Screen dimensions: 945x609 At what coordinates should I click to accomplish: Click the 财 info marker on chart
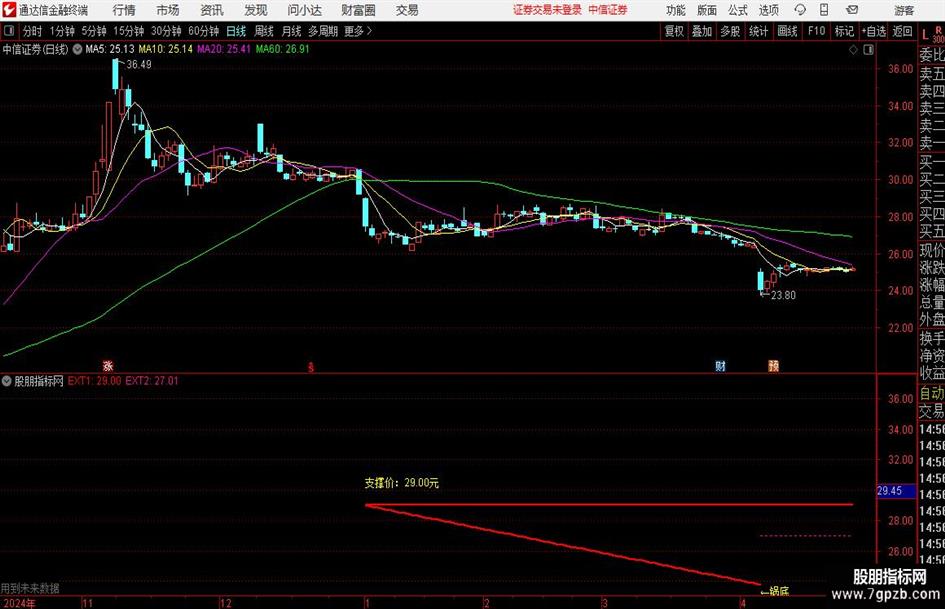coord(720,365)
